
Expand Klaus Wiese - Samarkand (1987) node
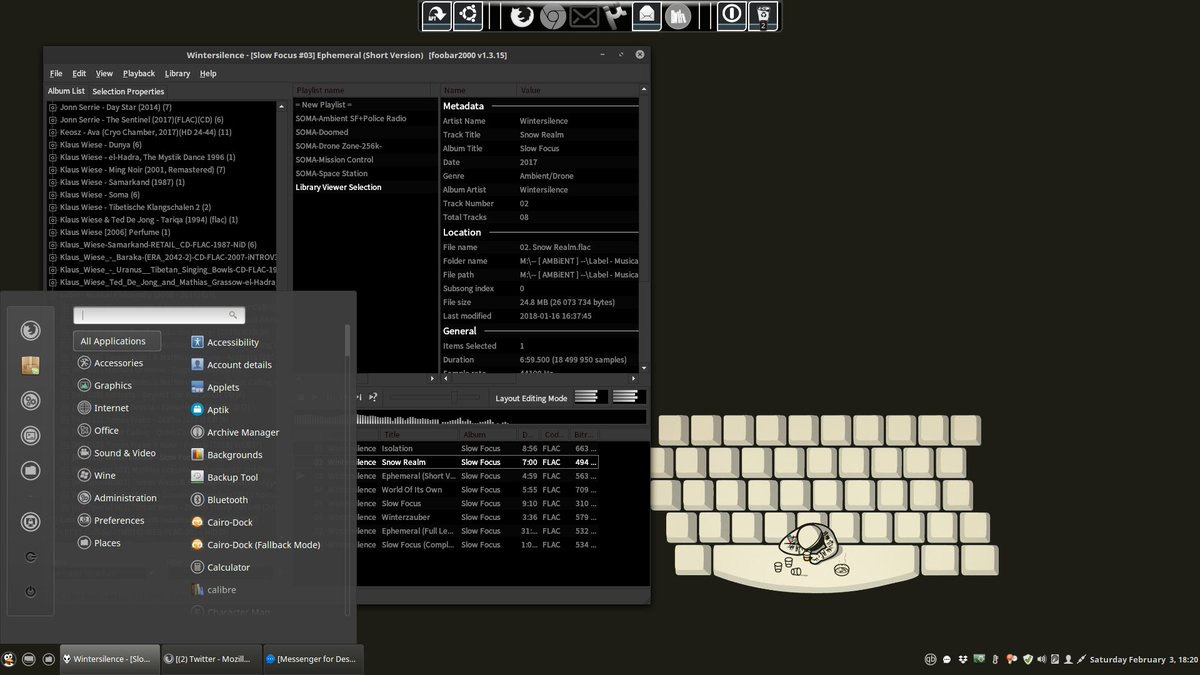53,182
